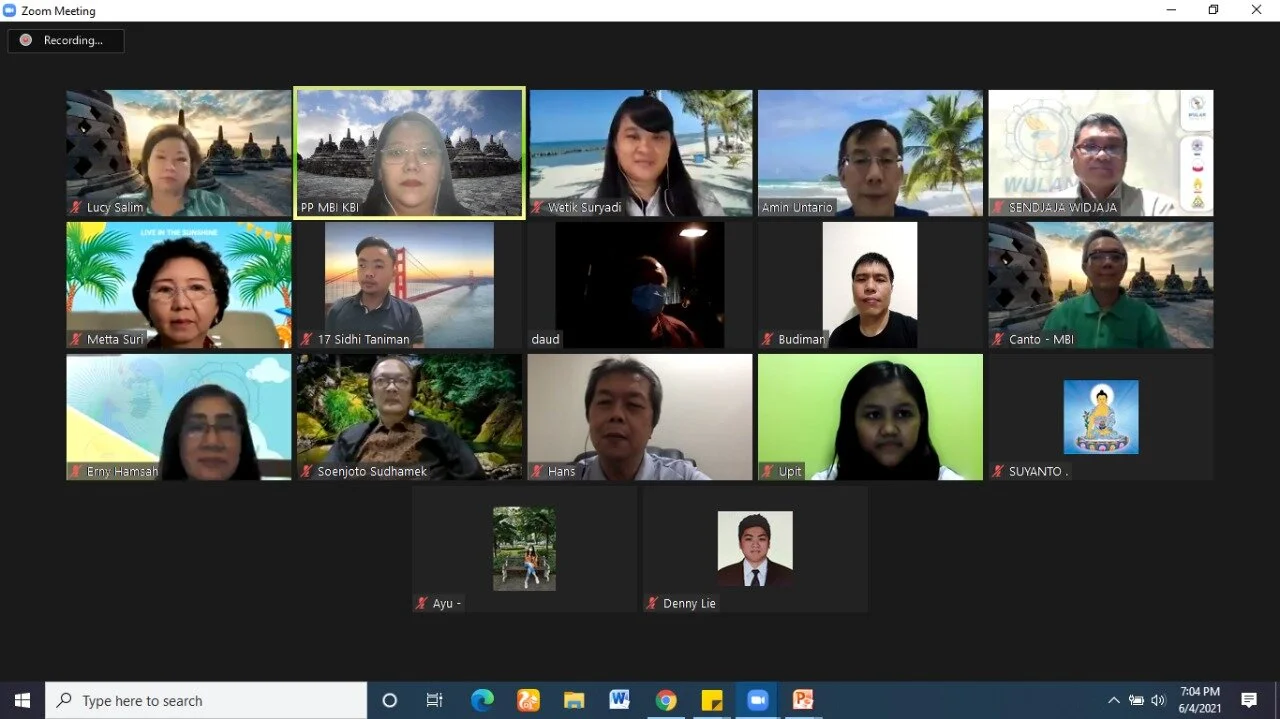Viewport: 1280px width, 719px height.
Task: Click muted mic icon beside Denny Lie
Action: 652,604
